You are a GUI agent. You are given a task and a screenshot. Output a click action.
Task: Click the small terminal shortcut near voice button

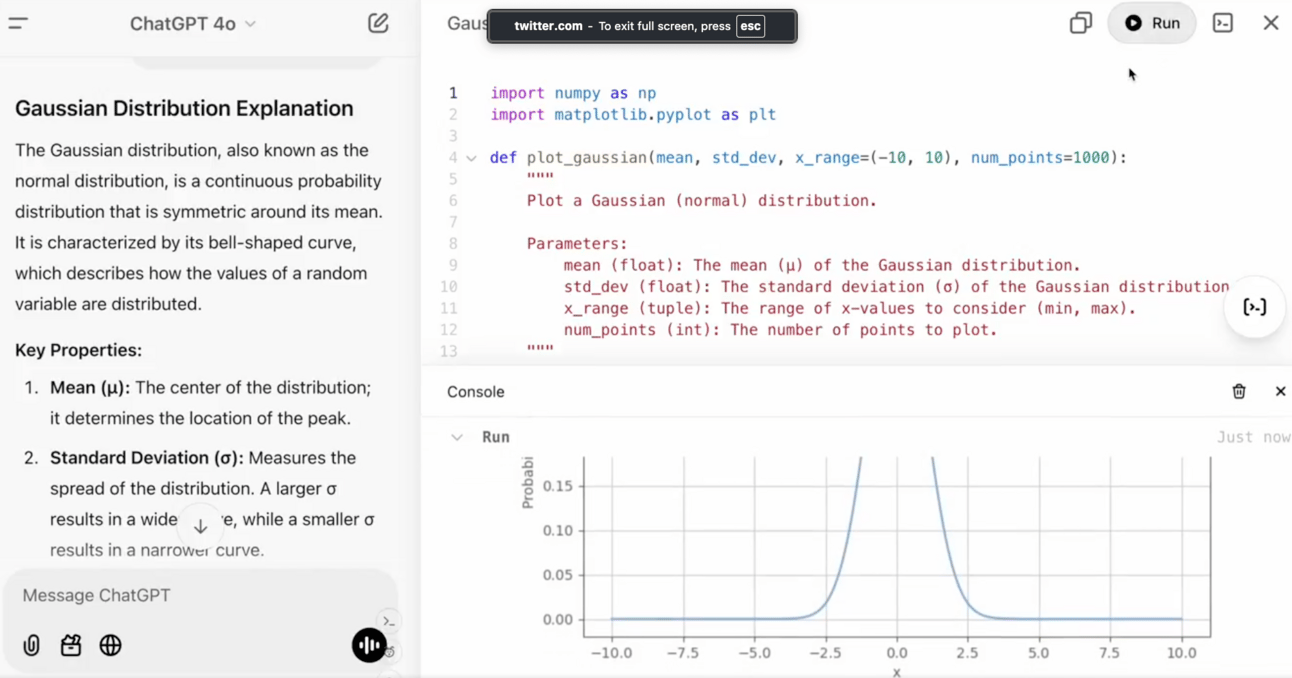coord(389,621)
